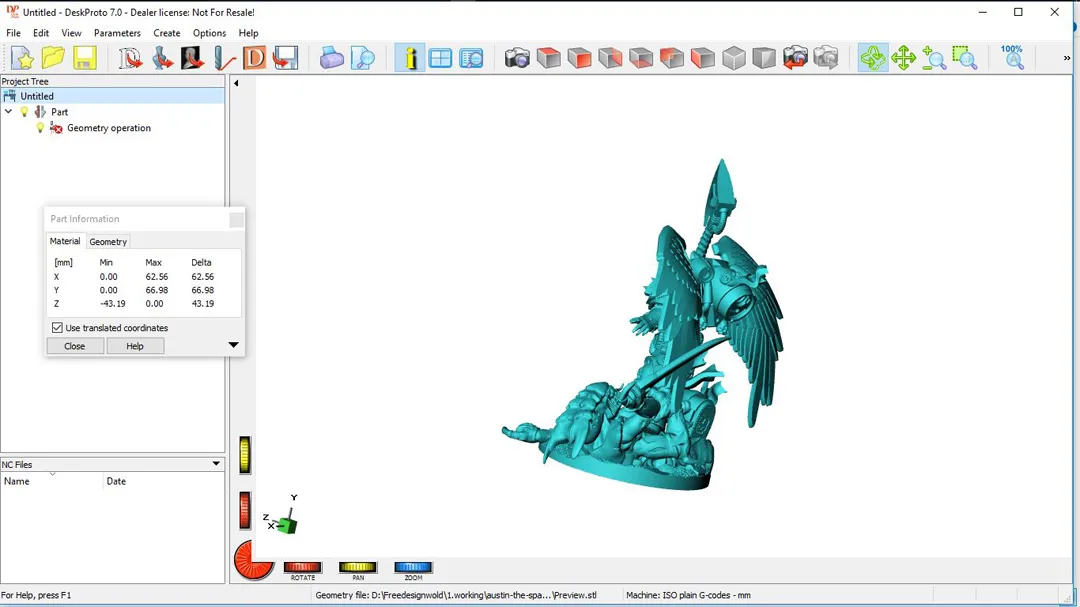Open the View menu
Viewport: 1080px width, 607px height.
(71, 33)
